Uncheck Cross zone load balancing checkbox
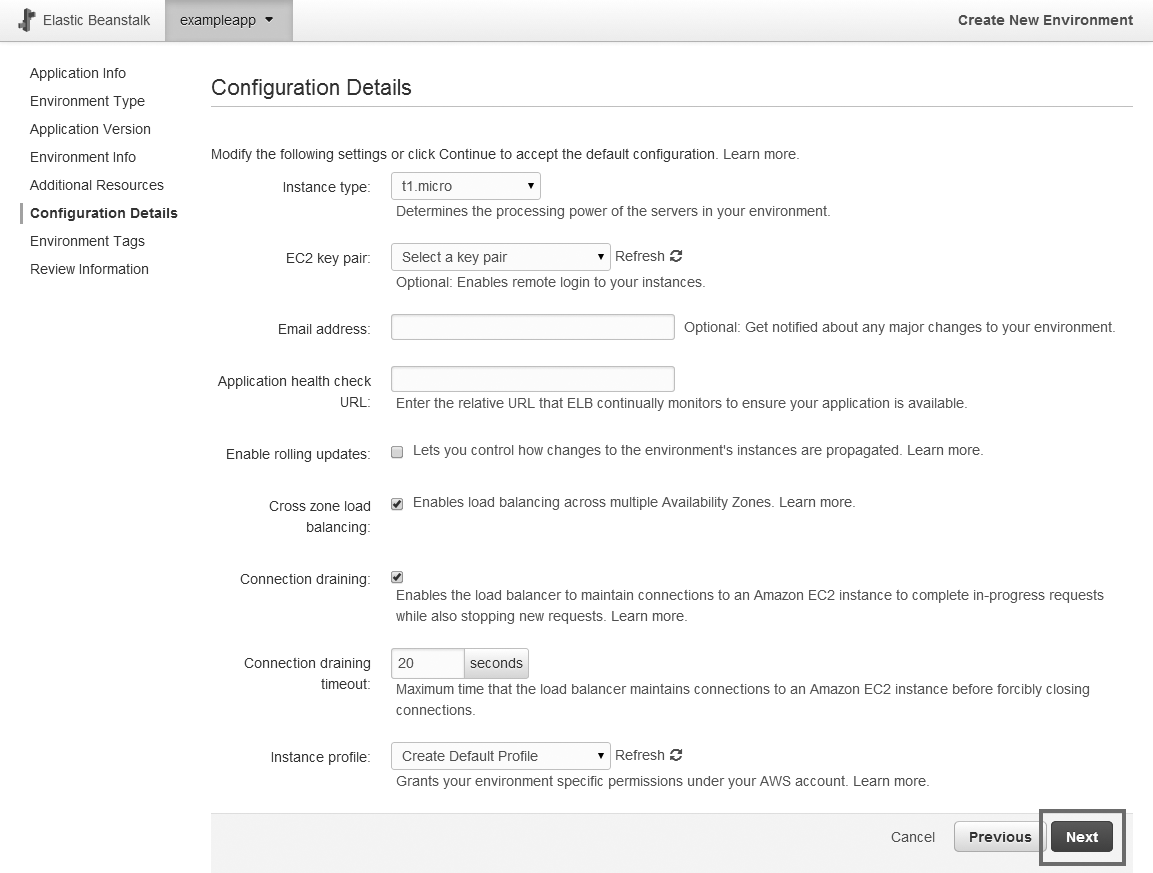 coord(397,504)
